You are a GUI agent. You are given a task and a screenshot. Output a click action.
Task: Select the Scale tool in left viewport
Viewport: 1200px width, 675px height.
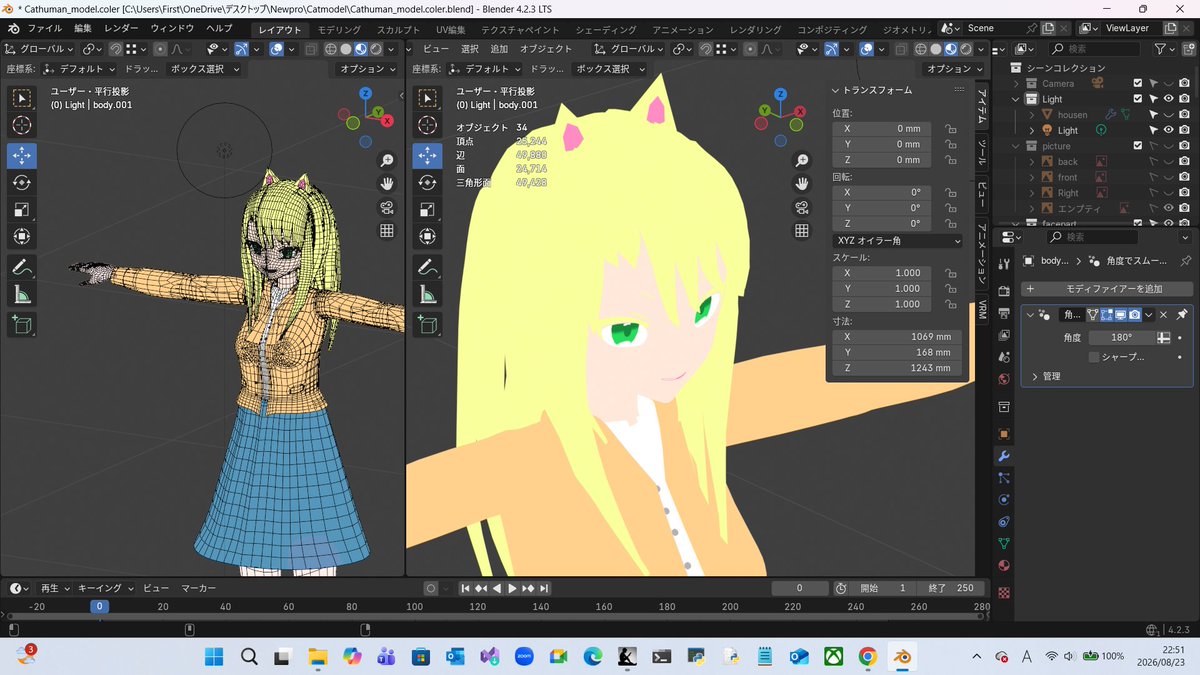[x=22, y=210]
